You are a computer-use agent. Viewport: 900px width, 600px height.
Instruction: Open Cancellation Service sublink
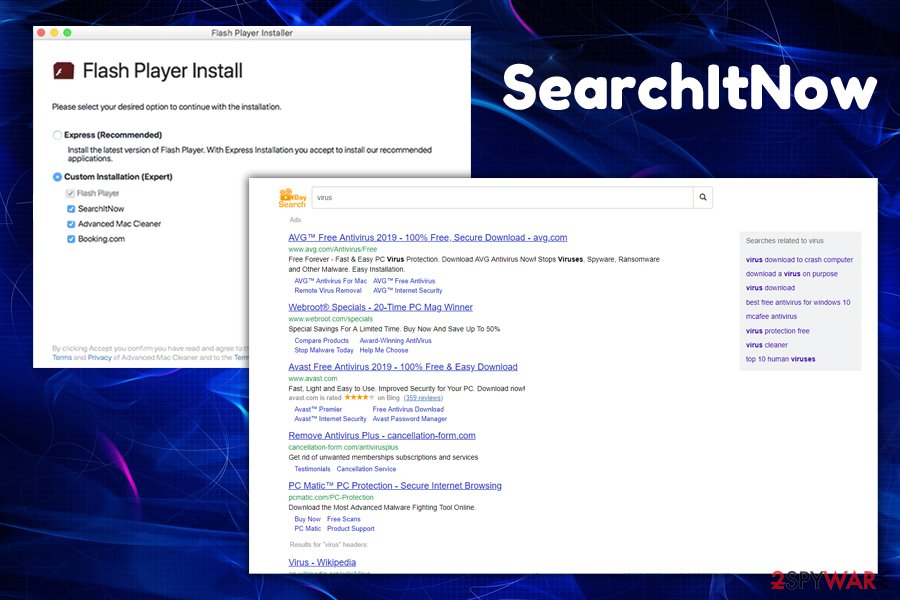pyautogui.click(x=366, y=469)
